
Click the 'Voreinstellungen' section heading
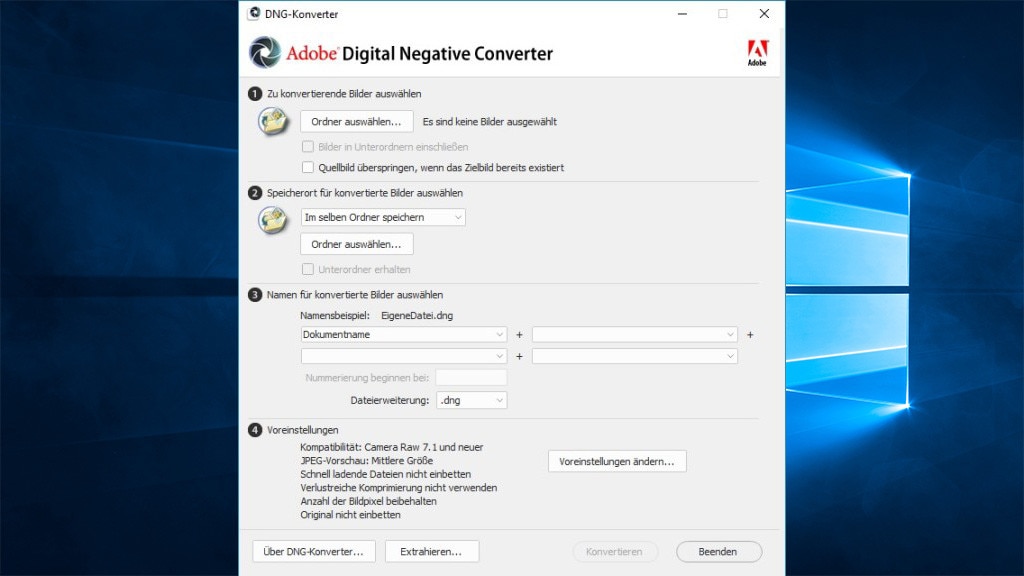tap(302, 430)
